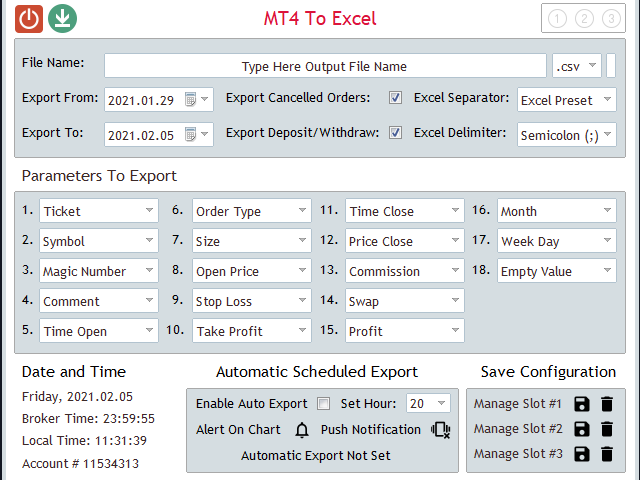640x480 pixels.
Task: Toggle the Push Notification phone icon
Action: coord(440,430)
